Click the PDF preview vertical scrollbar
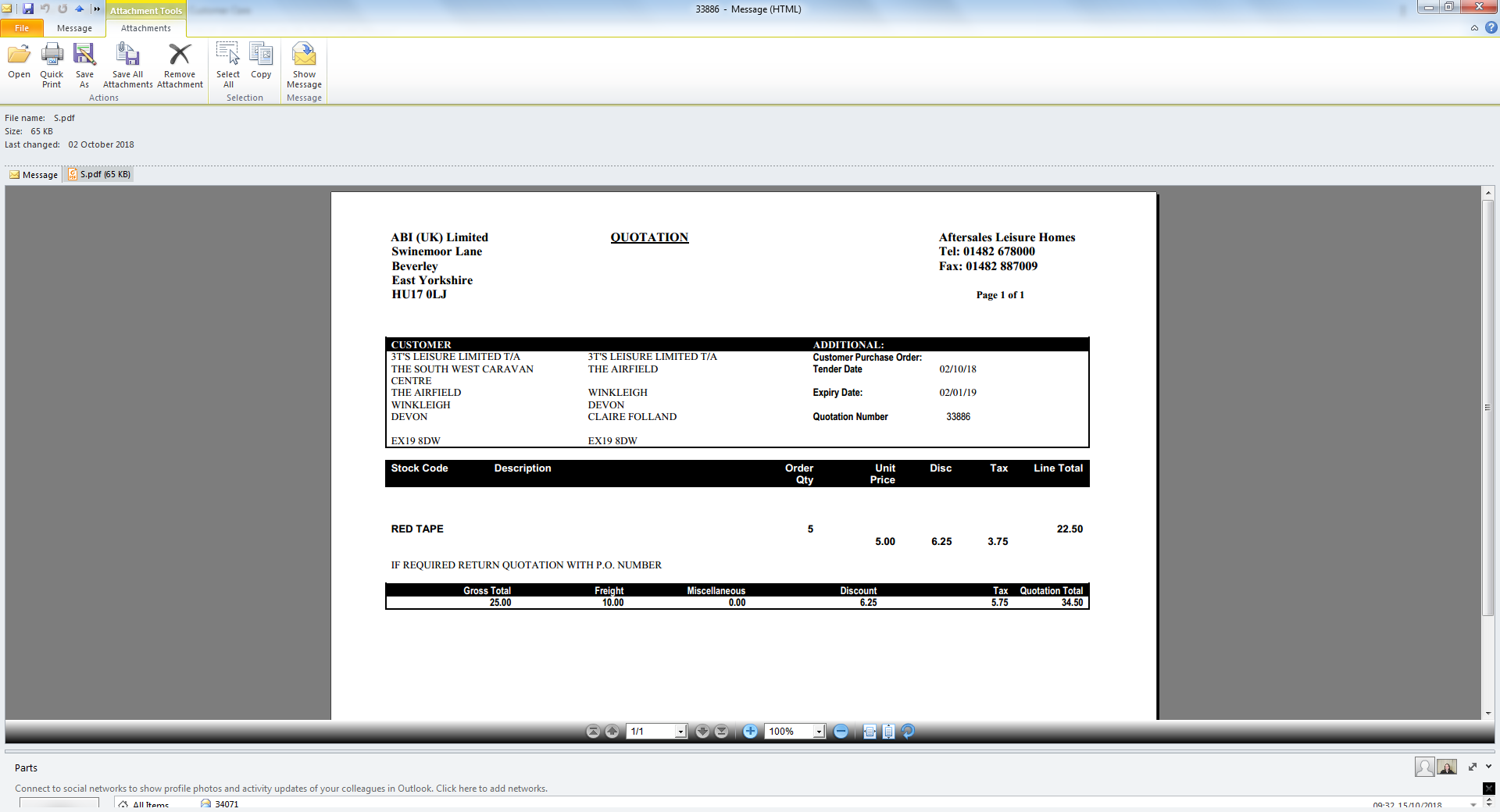Viewport: 1500px width, 812px height. [x=1487, y=406]
